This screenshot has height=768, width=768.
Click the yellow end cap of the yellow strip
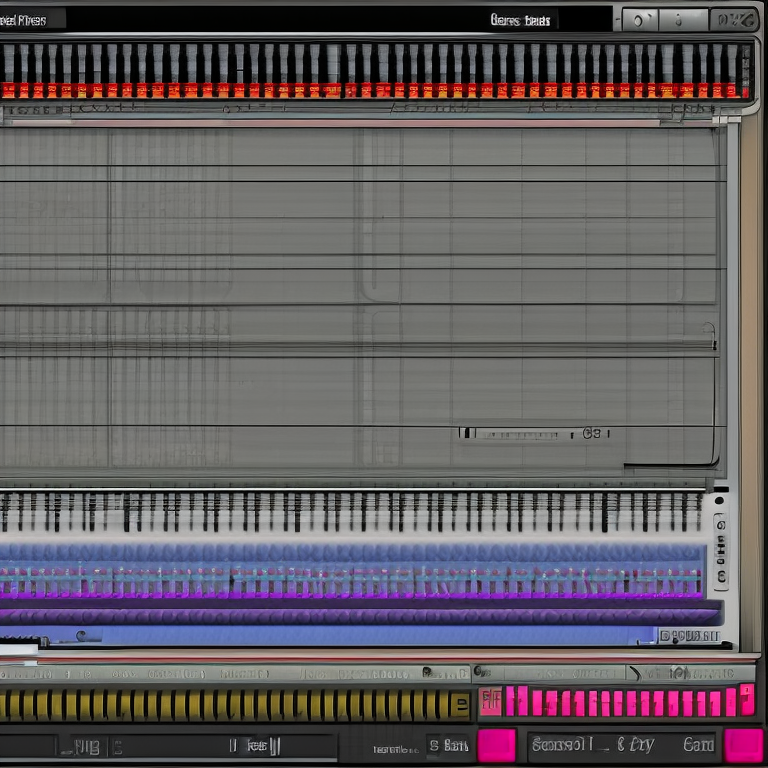pyautogui.click(x=459, y=704)
